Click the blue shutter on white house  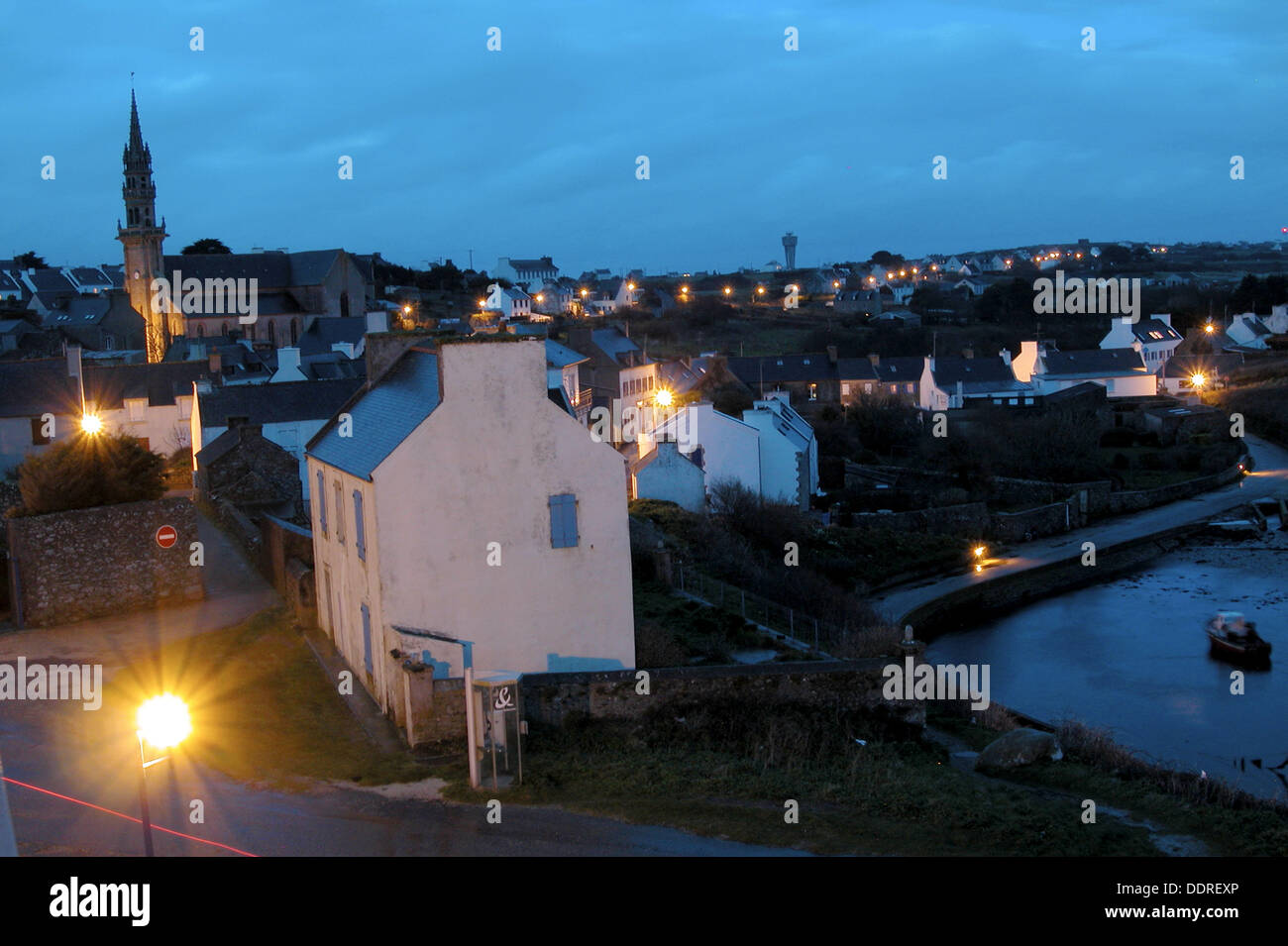(564, 521)
